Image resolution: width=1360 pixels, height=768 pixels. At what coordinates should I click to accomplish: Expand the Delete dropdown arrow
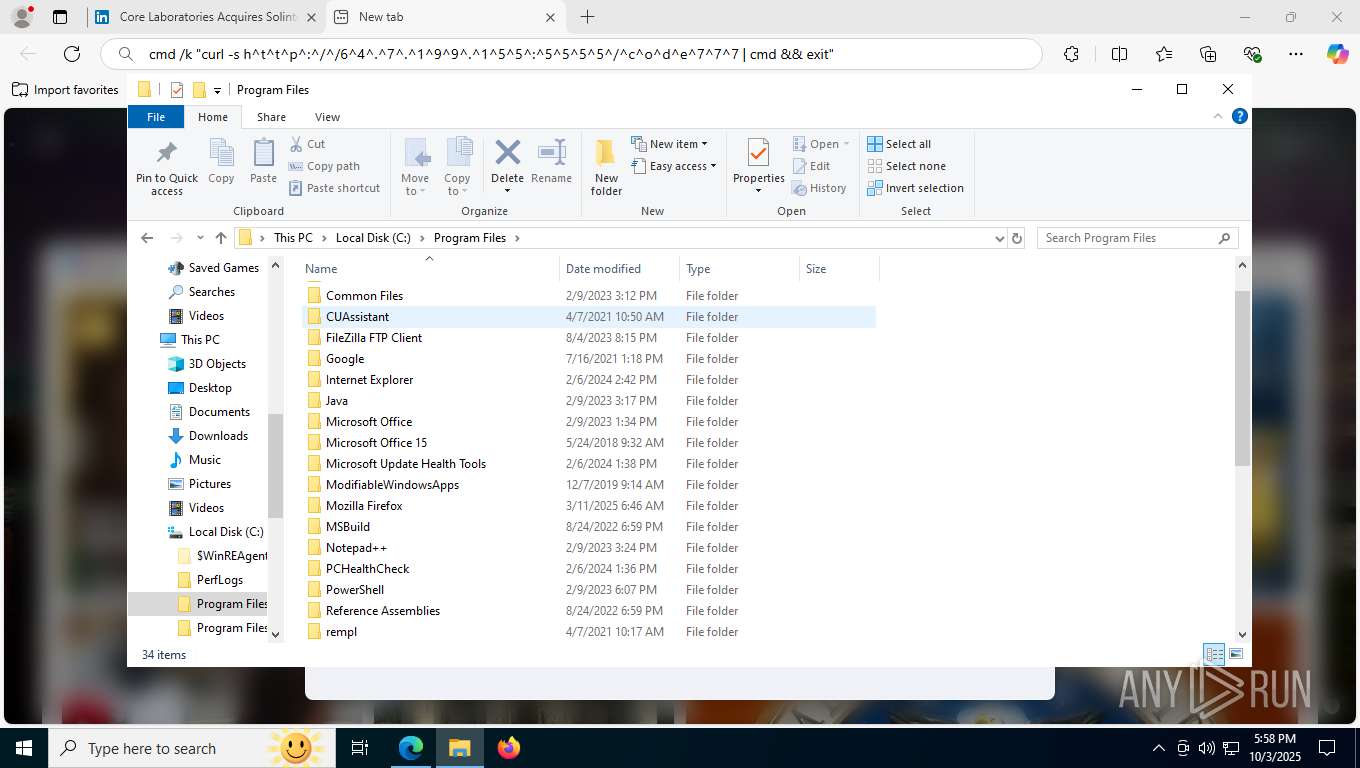tap(507, 191)
